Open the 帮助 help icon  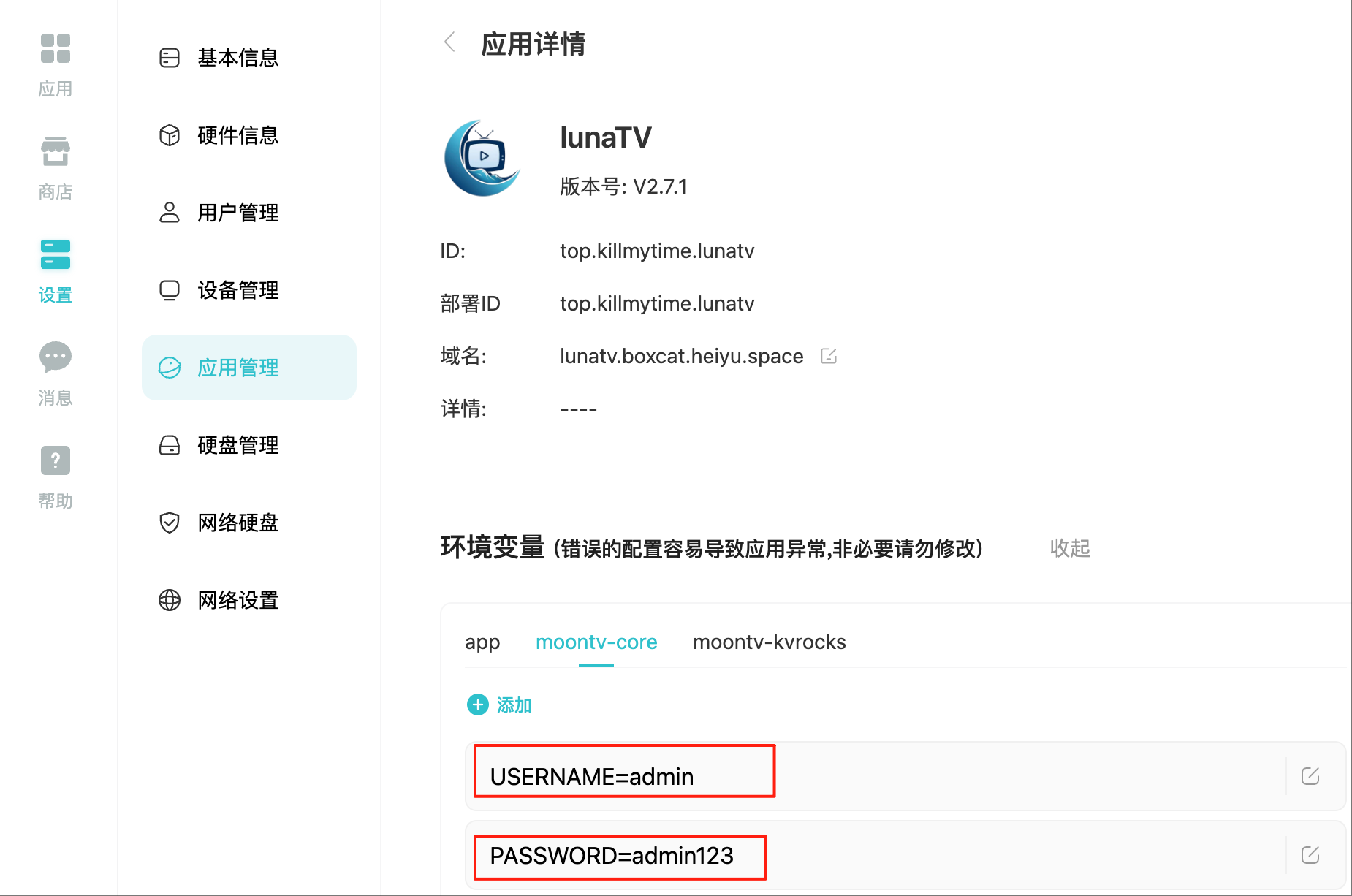56,477
